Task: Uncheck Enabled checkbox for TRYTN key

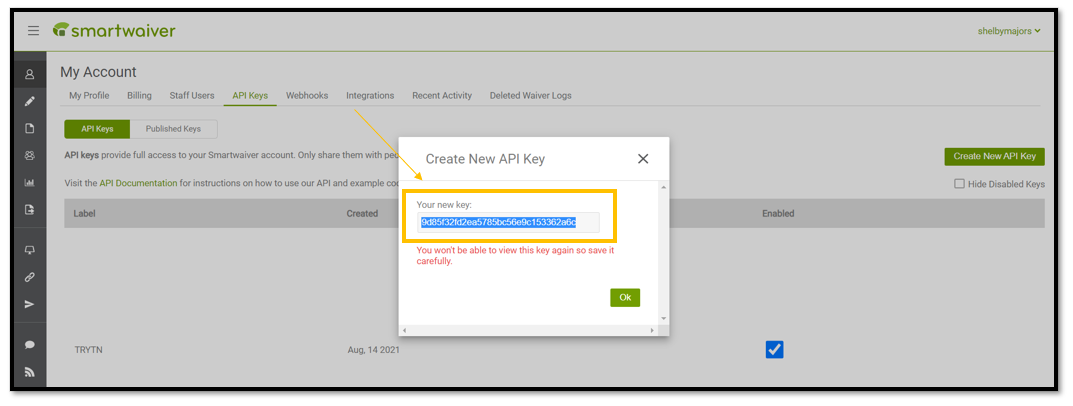Action: (x=774, y=350)
